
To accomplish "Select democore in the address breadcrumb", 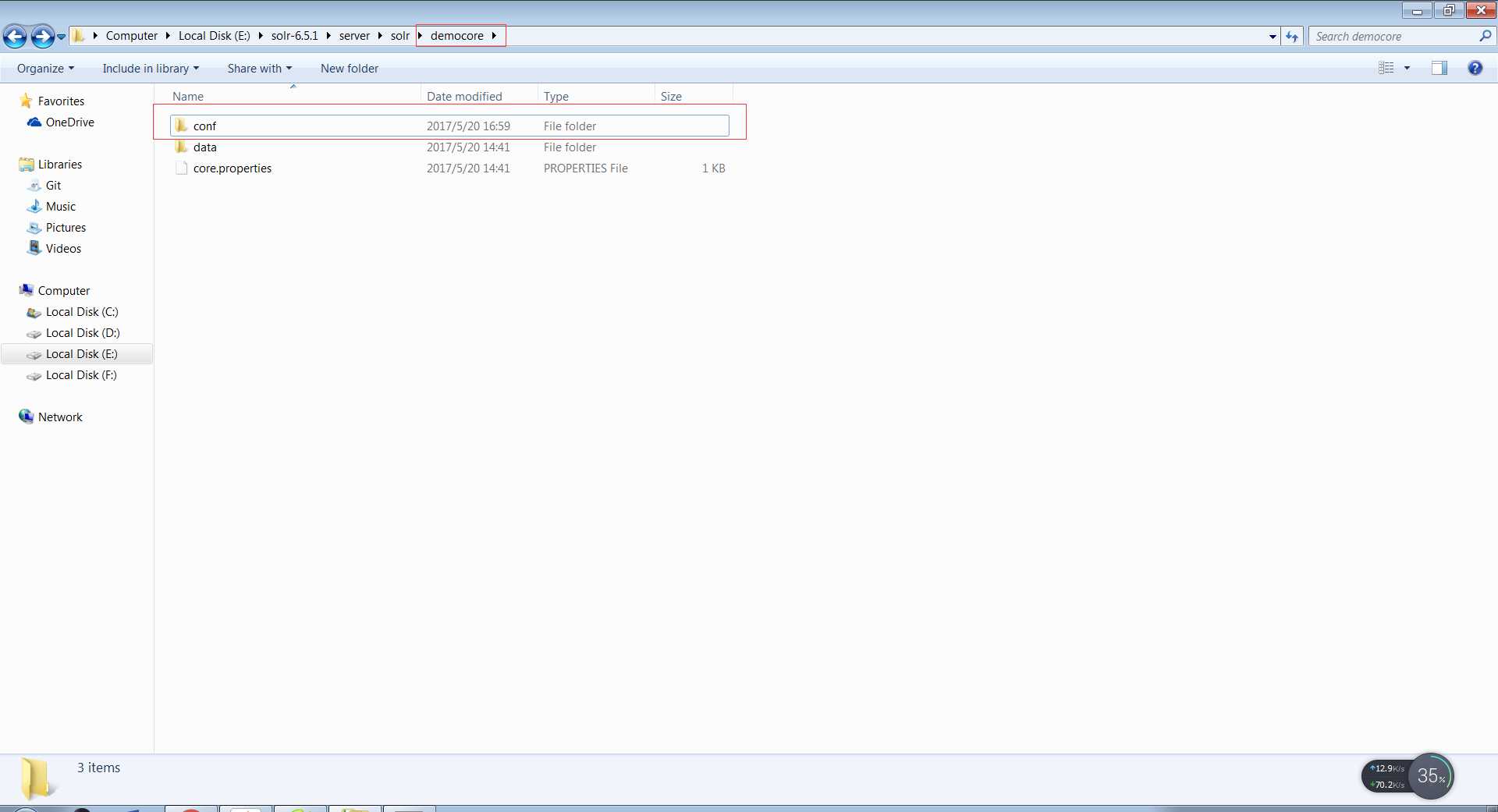I will pos(457,36).
